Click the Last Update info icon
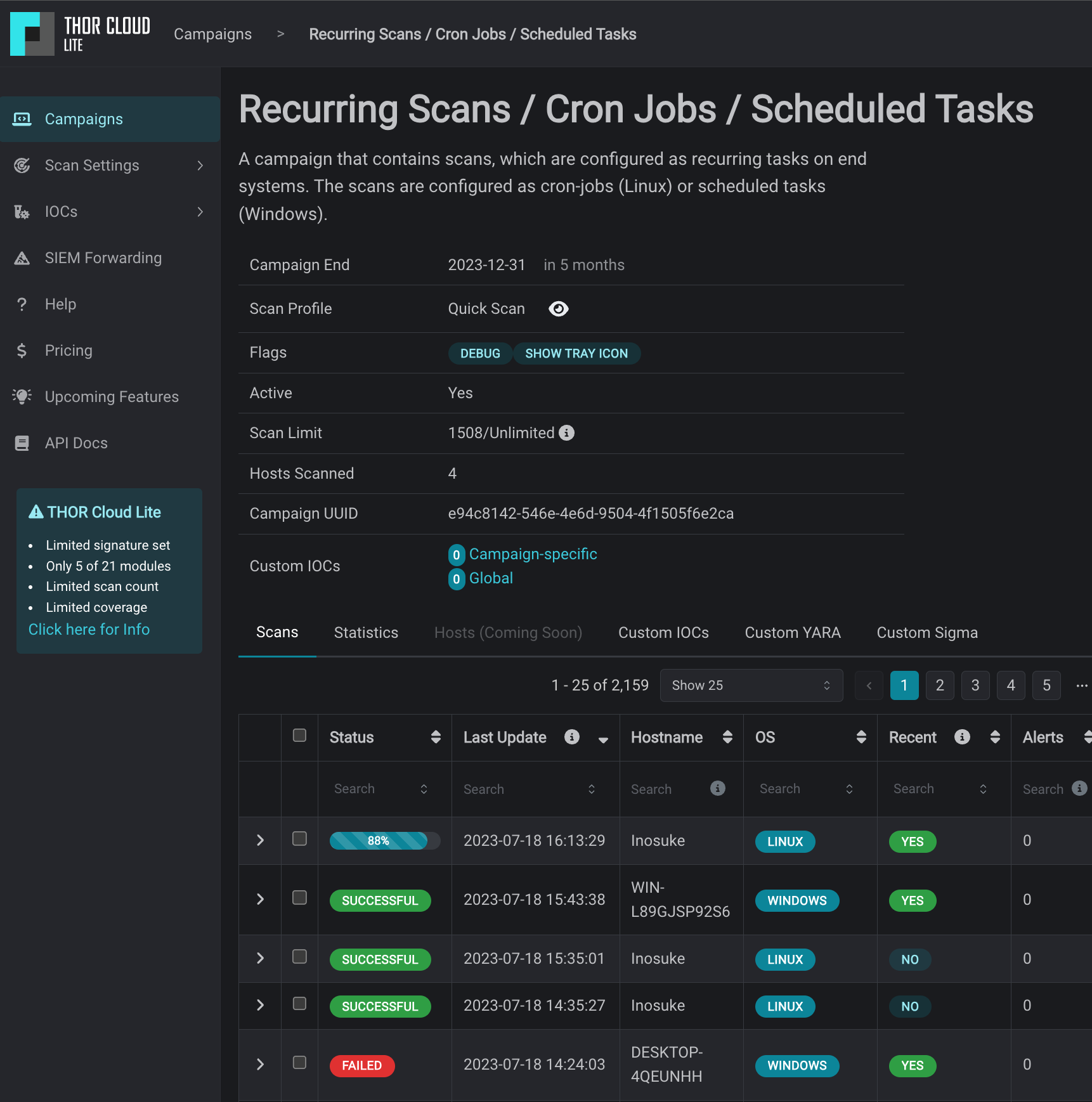Screen dimensions: 1092x1102 click(x=571, y=737)
